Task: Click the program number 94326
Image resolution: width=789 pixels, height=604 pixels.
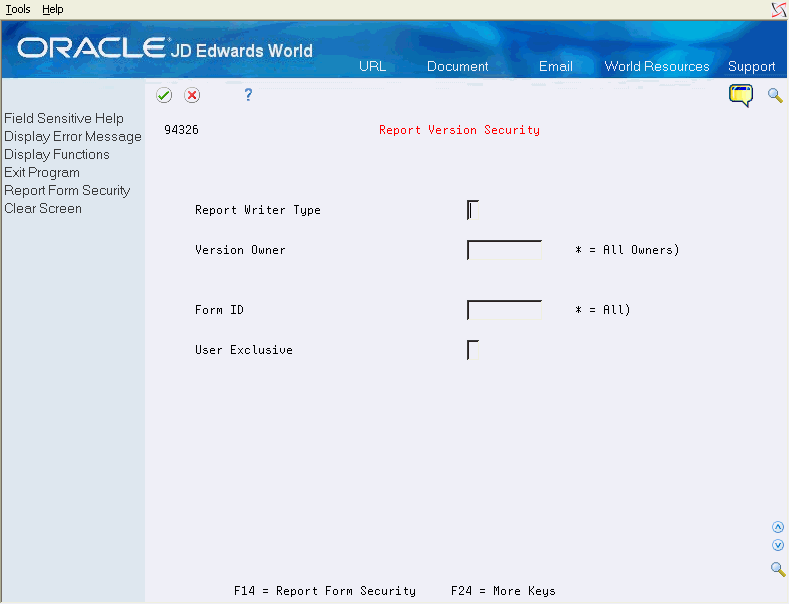Action: [182, 130]
